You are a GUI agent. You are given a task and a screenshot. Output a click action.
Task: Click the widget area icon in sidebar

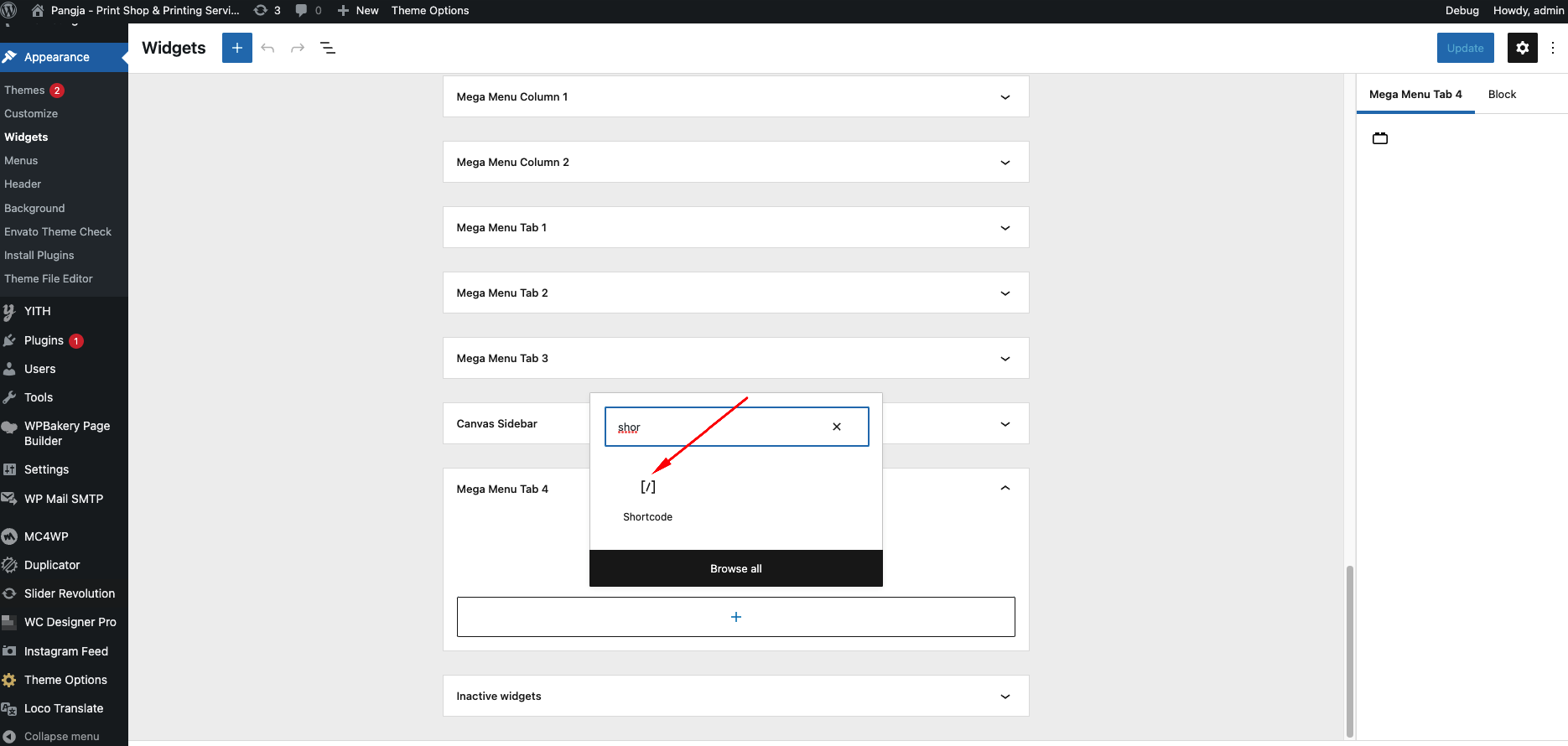point(1380,138)
